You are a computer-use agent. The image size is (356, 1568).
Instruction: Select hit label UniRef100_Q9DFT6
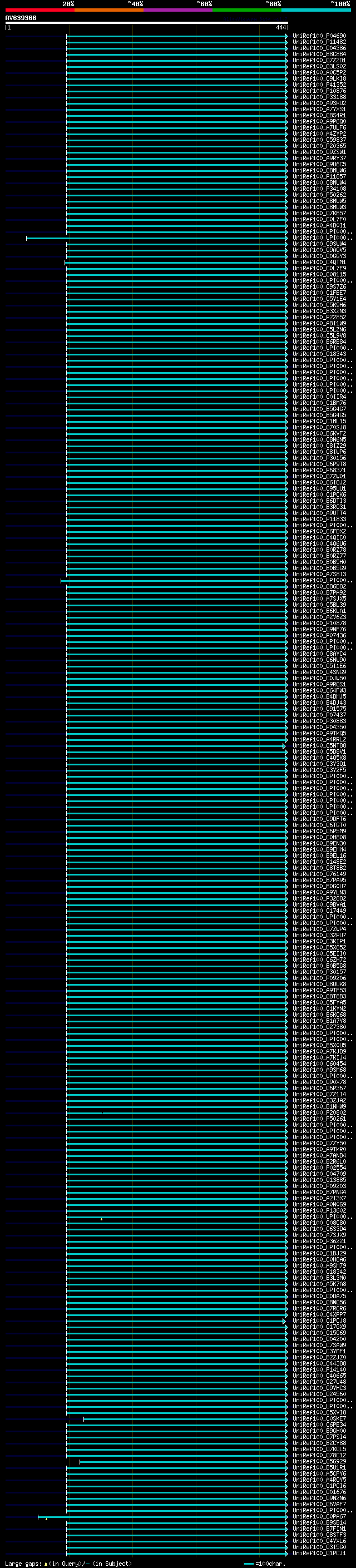[319, 819]
